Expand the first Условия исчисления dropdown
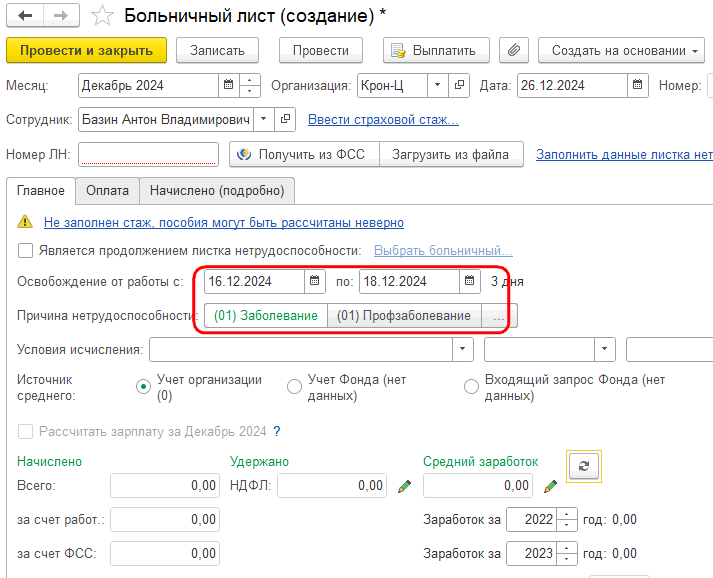 click(x=463, y=349)
